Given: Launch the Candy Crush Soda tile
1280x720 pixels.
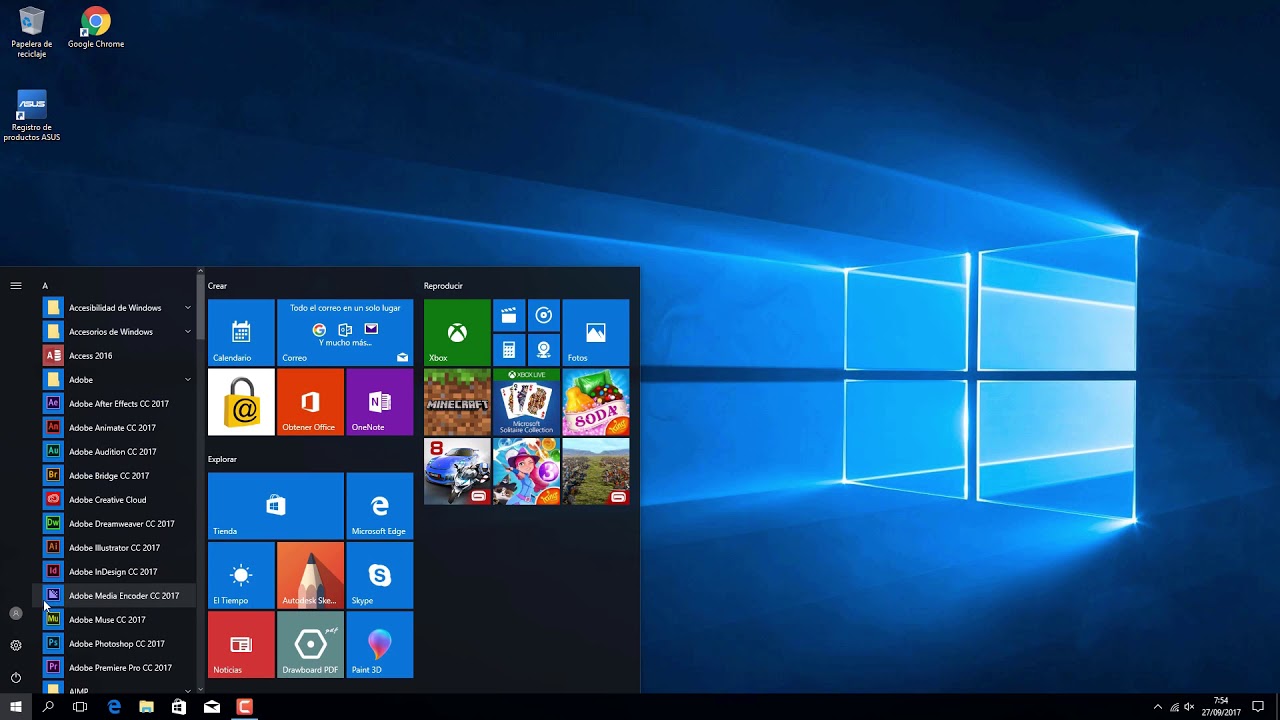Looking at the screenshot, I should pyautogui.click(x=596, y=402).
